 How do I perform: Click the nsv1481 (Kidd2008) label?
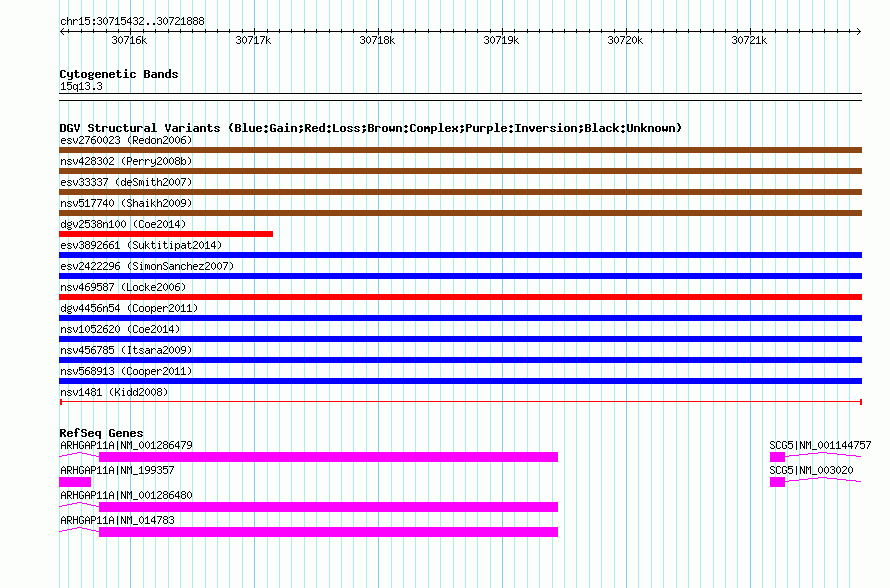pos(114,392)
